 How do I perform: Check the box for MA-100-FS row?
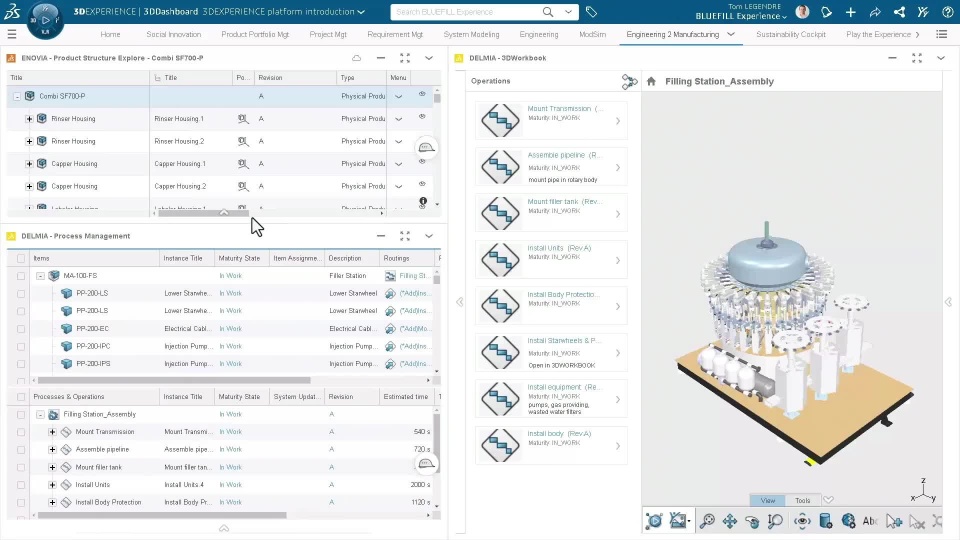[x=21, y=276]
